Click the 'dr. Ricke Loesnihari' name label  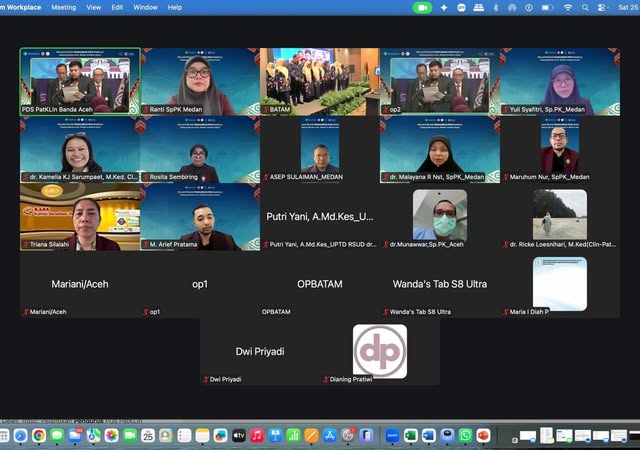point(563,244)
